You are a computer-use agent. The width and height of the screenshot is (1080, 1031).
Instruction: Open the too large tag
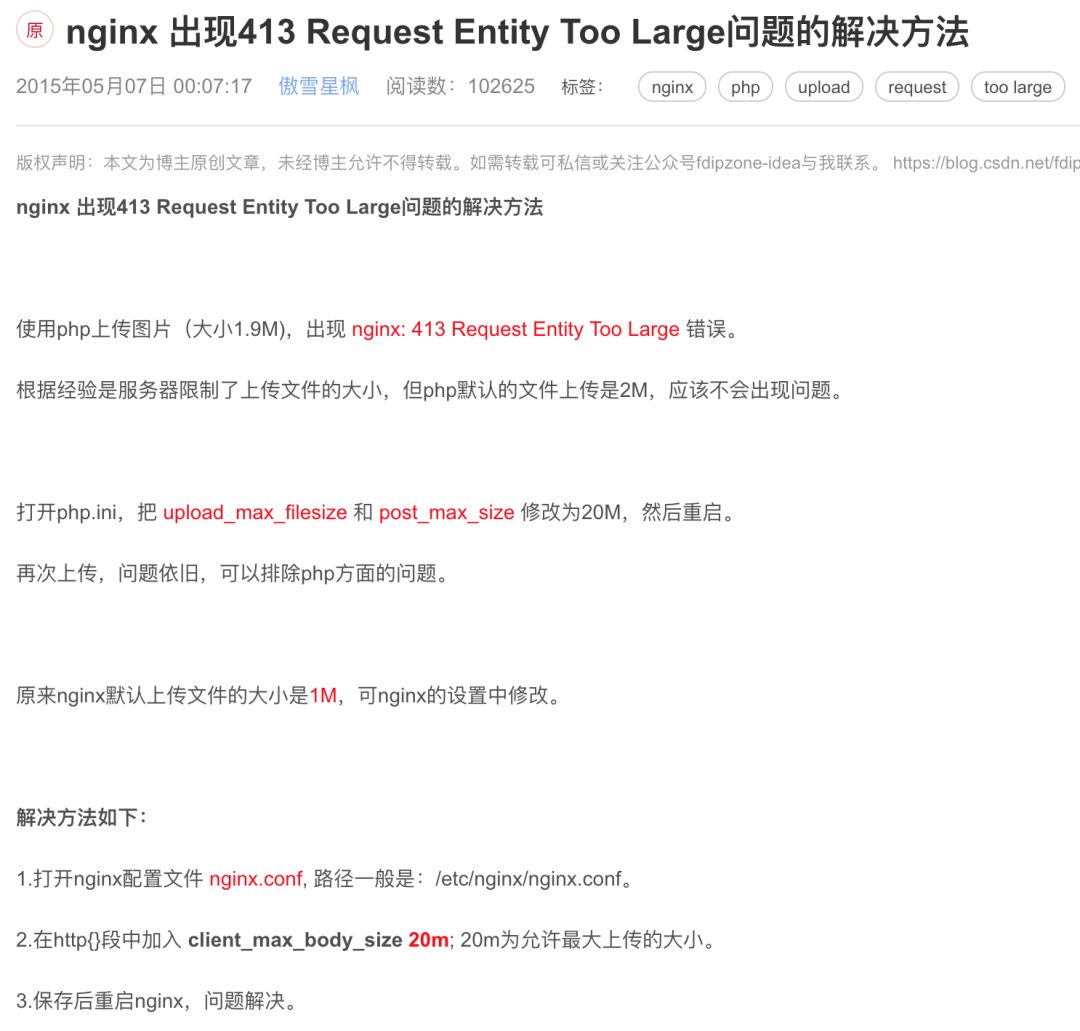(x=1018, y=87)
